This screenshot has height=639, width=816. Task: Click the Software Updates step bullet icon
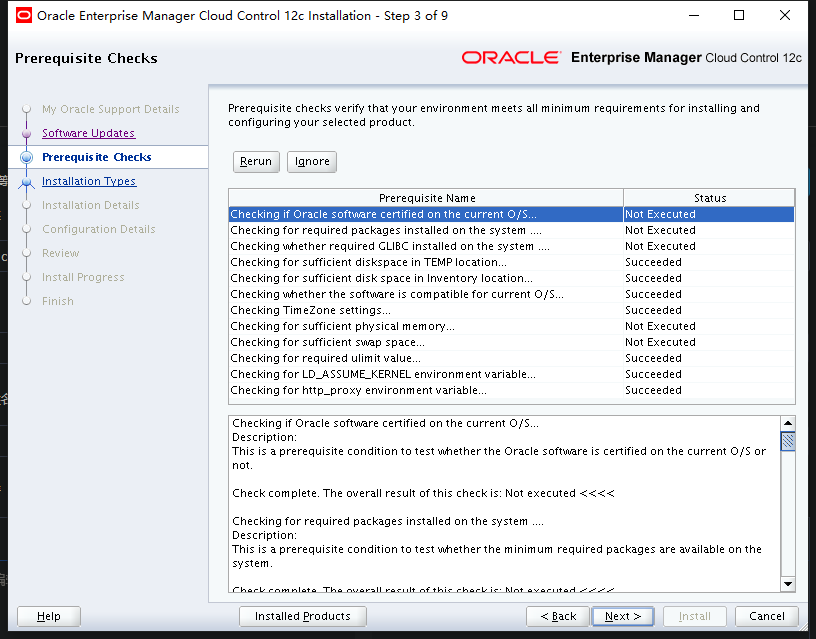[x=27, y=133]
